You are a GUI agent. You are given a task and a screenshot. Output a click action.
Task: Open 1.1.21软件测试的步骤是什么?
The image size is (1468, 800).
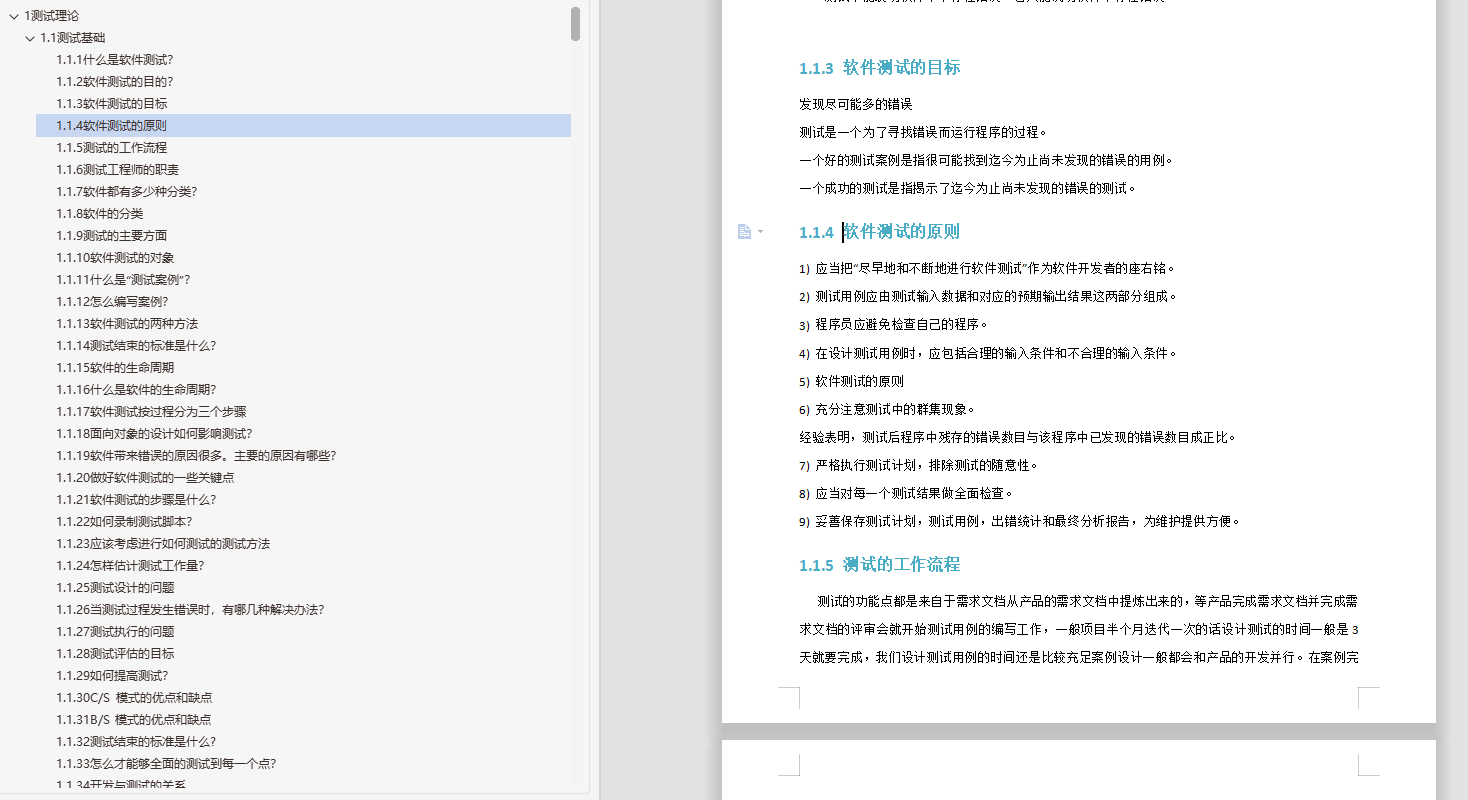[x=136, y=500]
